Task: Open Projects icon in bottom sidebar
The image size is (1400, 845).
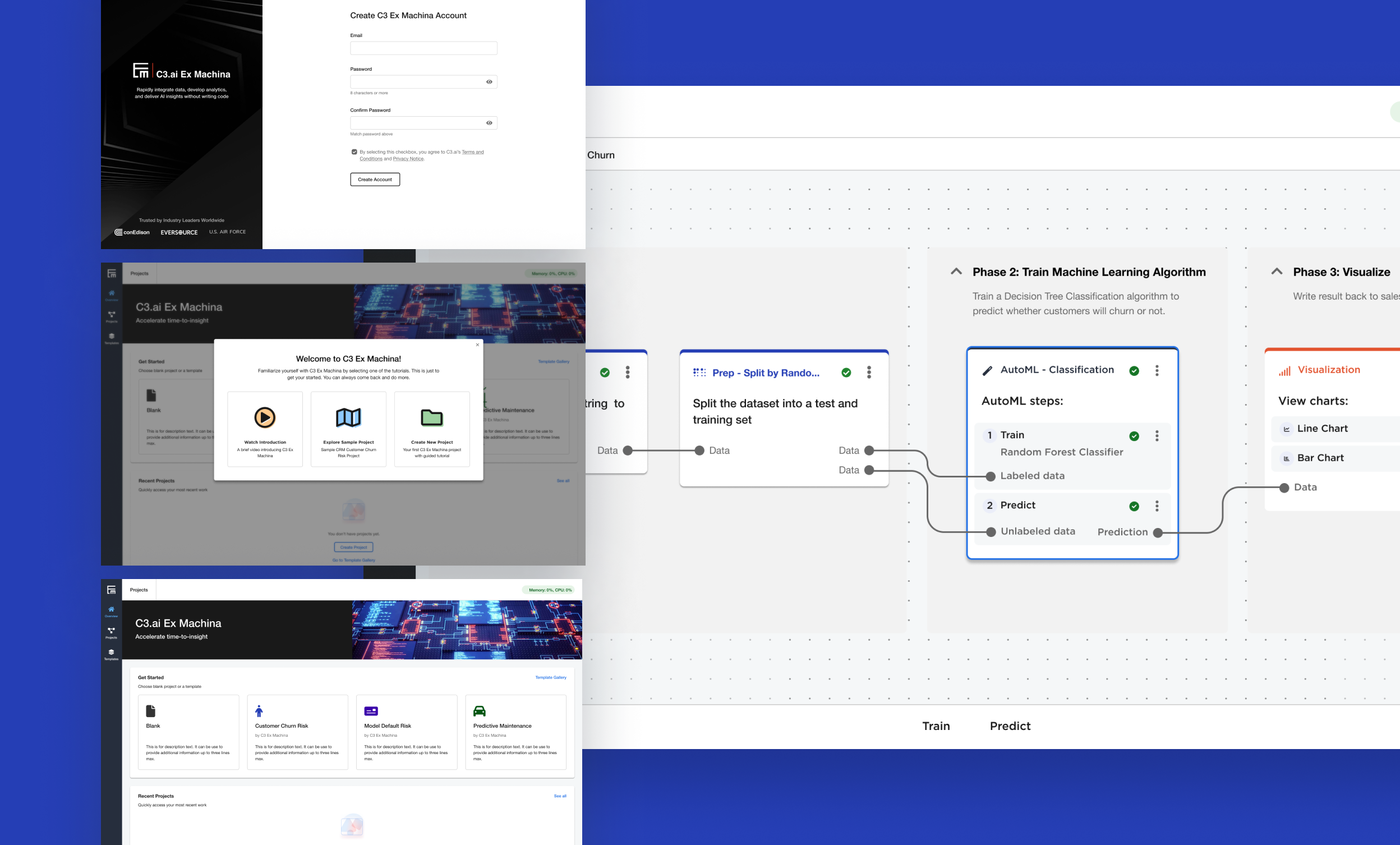Action: (x=112, y=631)
